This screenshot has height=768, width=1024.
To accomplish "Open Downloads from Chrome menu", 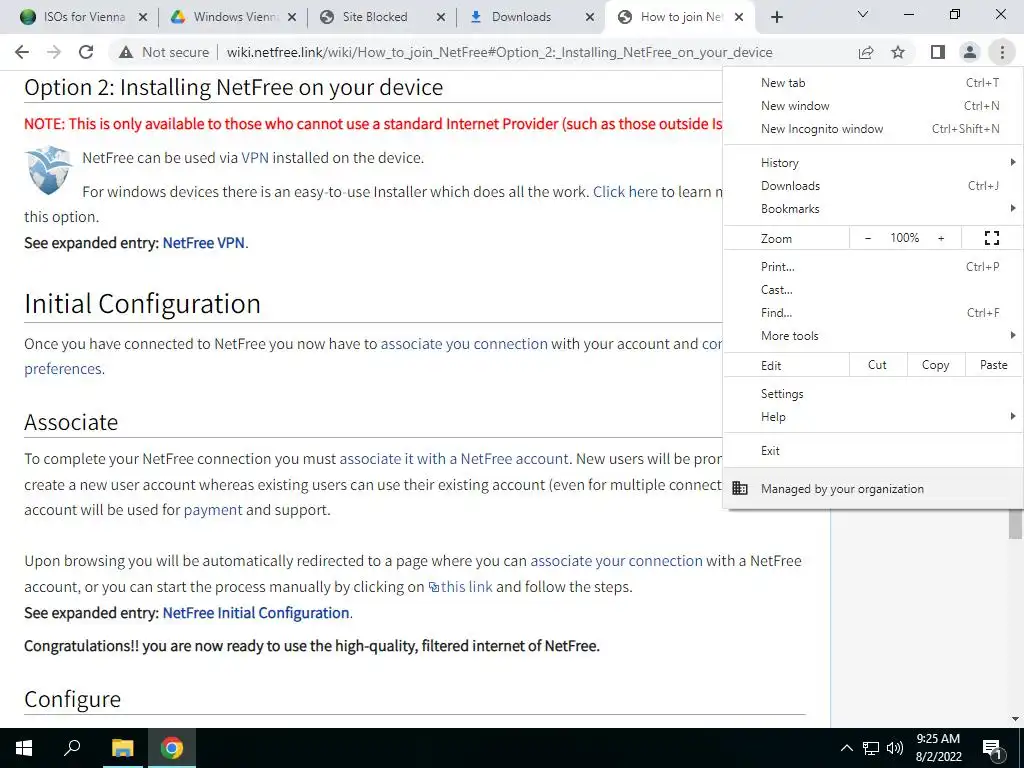I will pyautogui.click(x=873, y=185).
